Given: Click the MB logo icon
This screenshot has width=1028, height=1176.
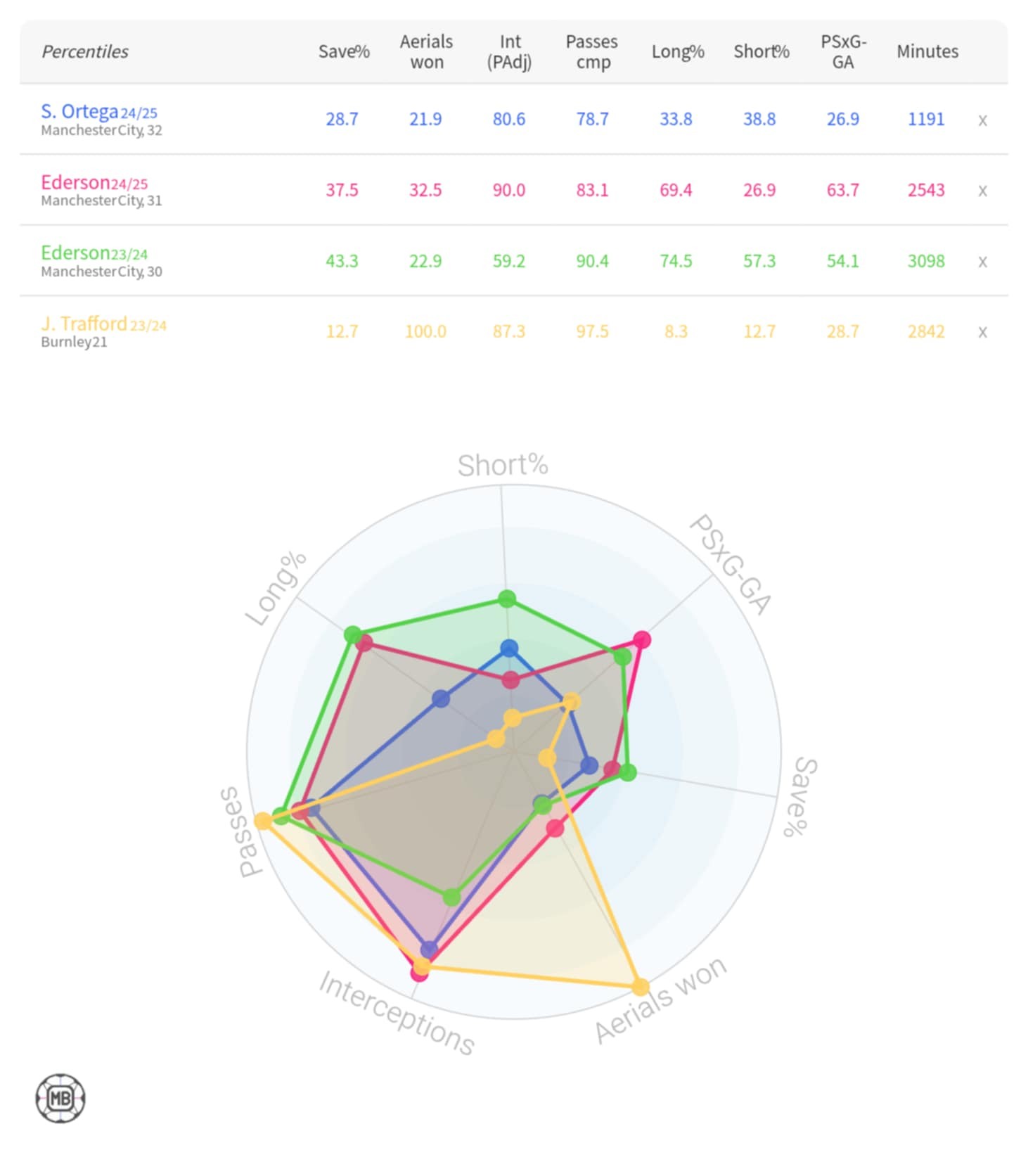Looking at the screenshot, I should point(60,1098).
